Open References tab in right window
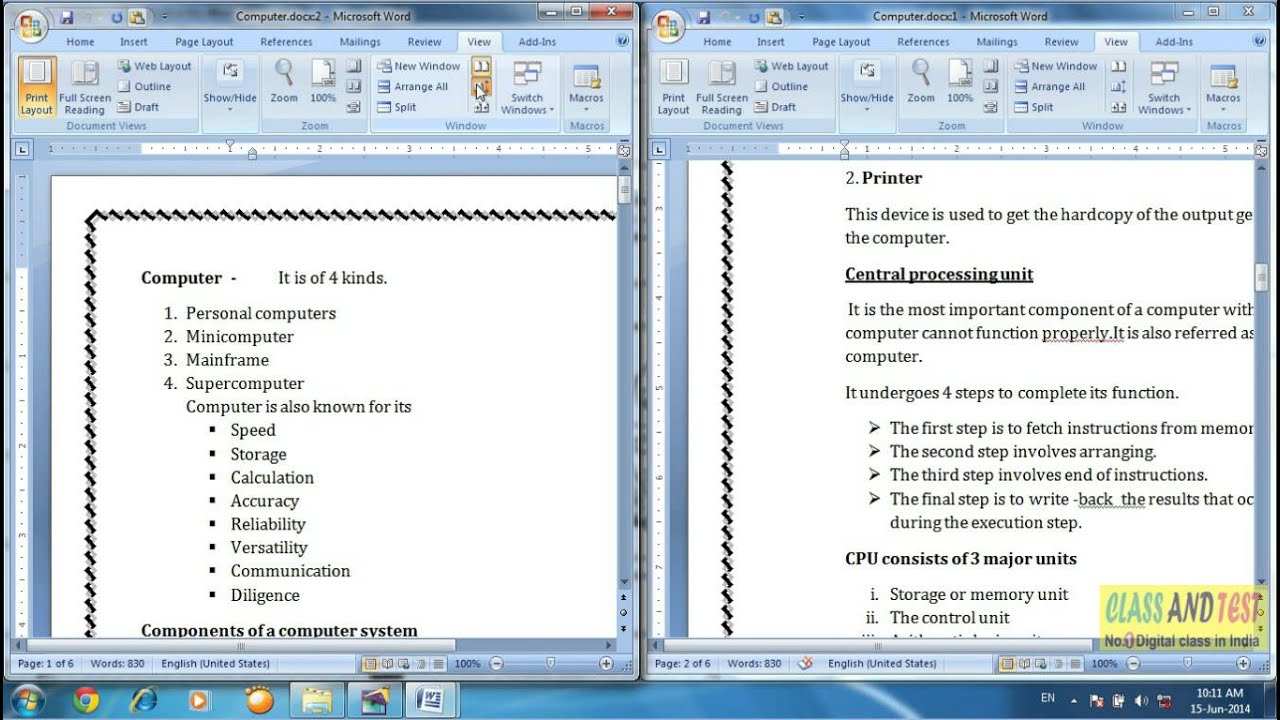Image resolution: width=1280 pixels, height=720 pixels. [x=923, y=42]
